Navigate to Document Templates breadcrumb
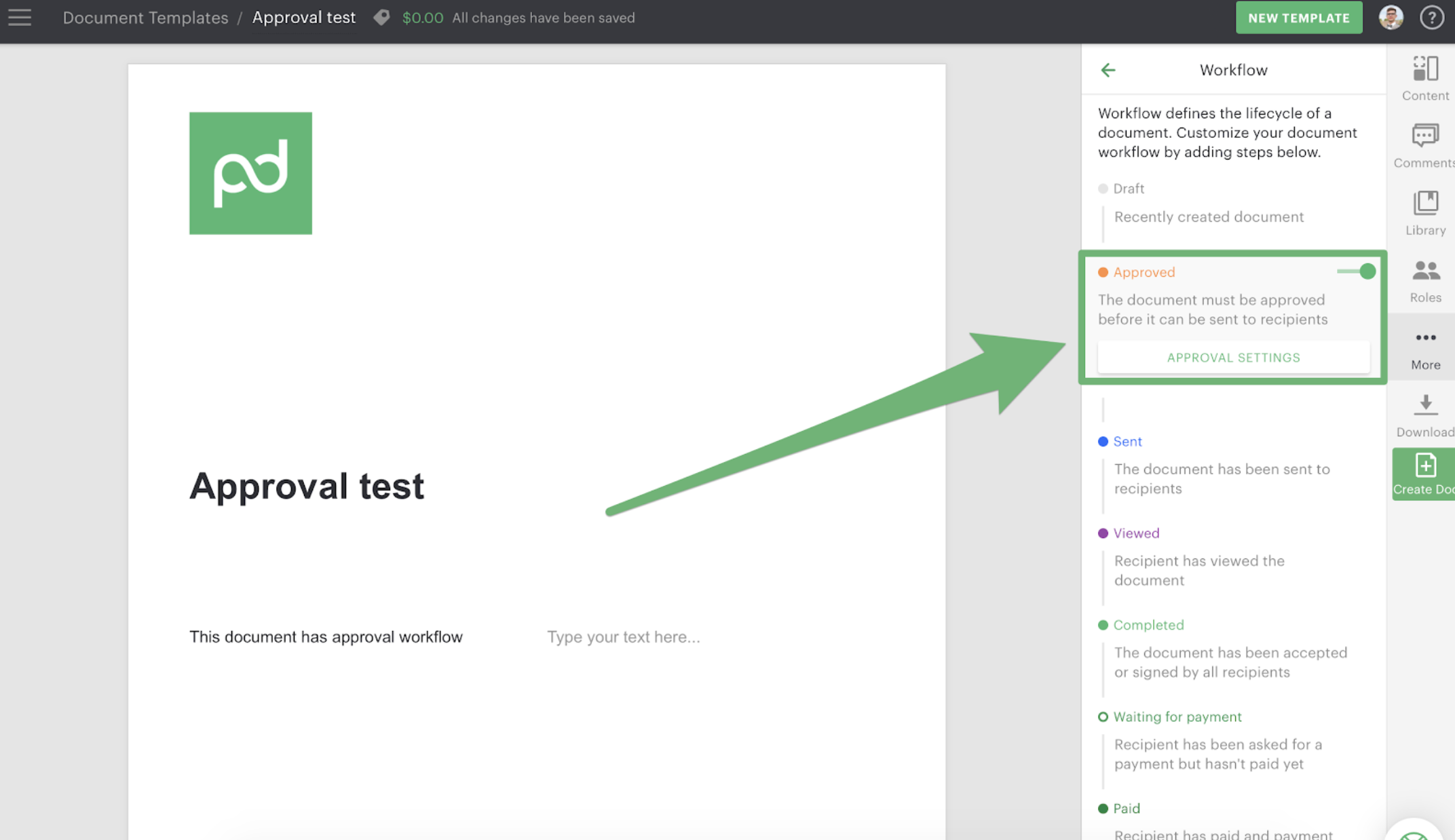This screenshot has height=840, width=1455. pyautogui.click(x=145, y=18)
